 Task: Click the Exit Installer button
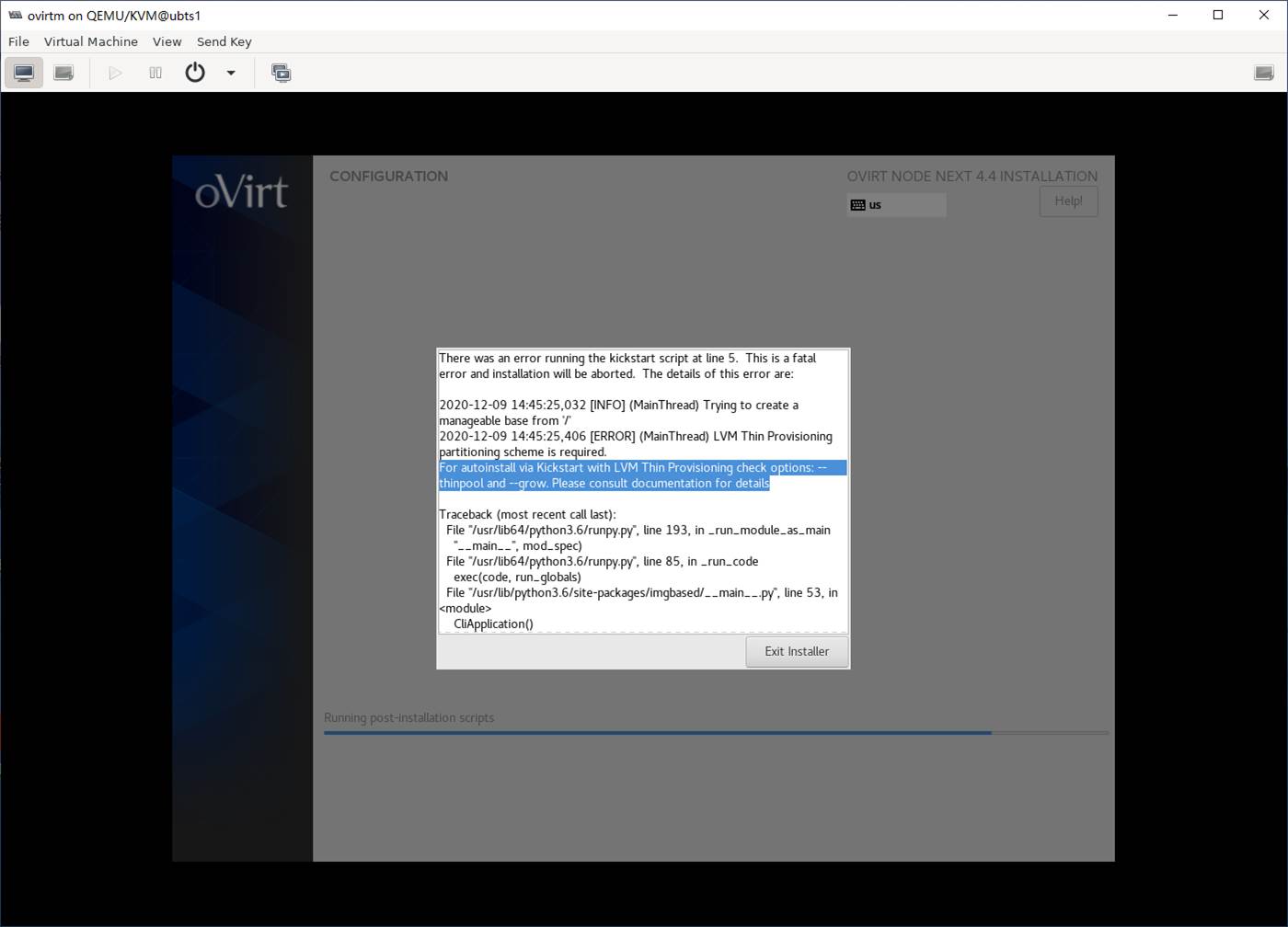pyautogui.click(x=797, y=651)
